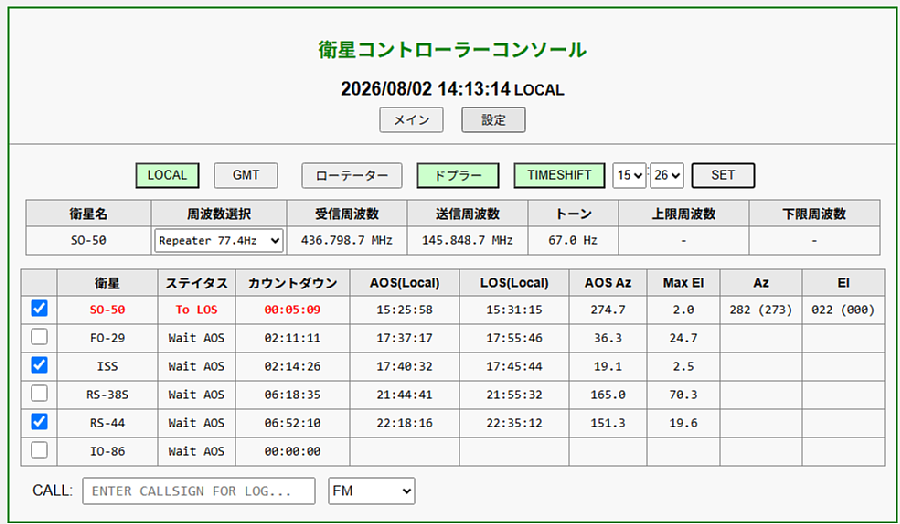The width and height of the screenshot is (900, 524).
Task: Click the LOS(Local) column header
Action: pyautogui.click(x=514, y=283)
